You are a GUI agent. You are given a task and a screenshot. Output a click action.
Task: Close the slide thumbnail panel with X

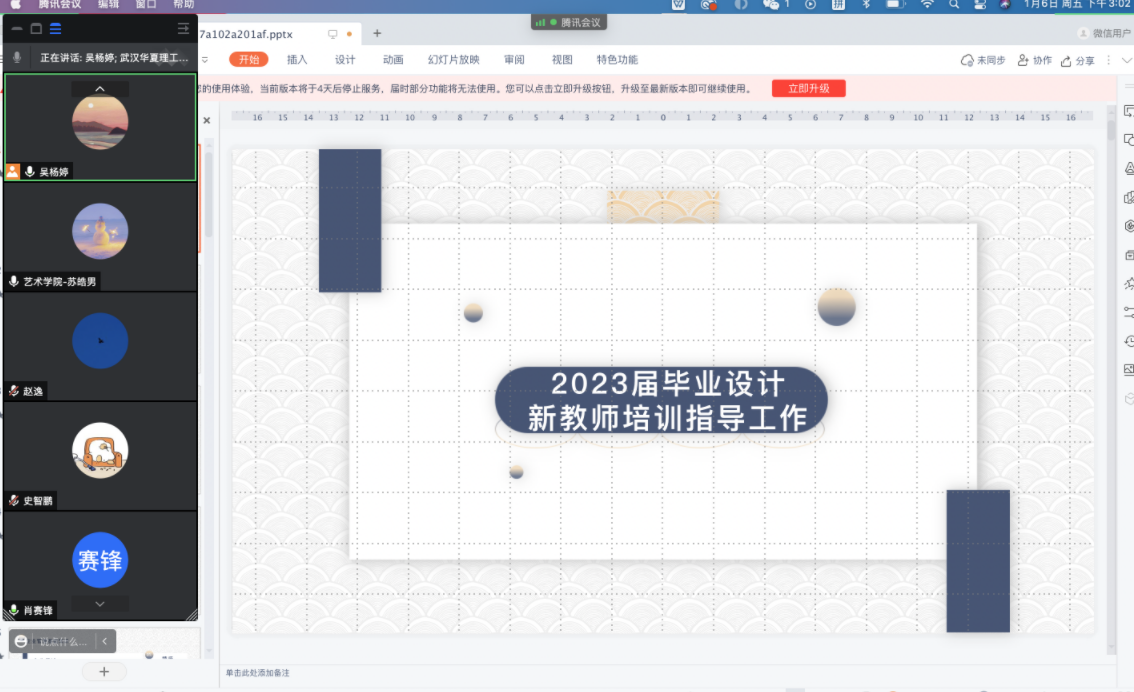pyautogui.click(x=207, y=121)
